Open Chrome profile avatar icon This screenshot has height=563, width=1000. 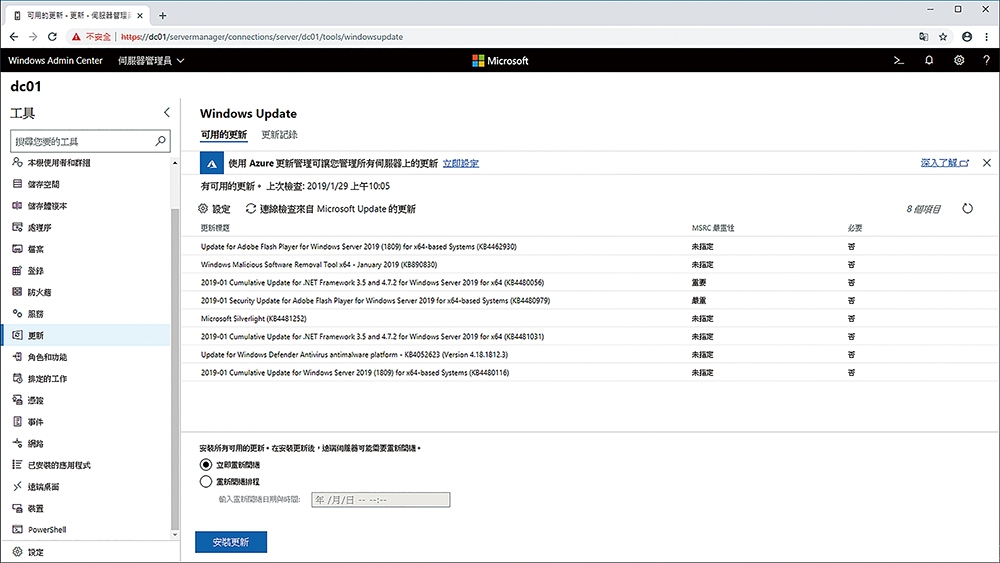tap(967, 37)
